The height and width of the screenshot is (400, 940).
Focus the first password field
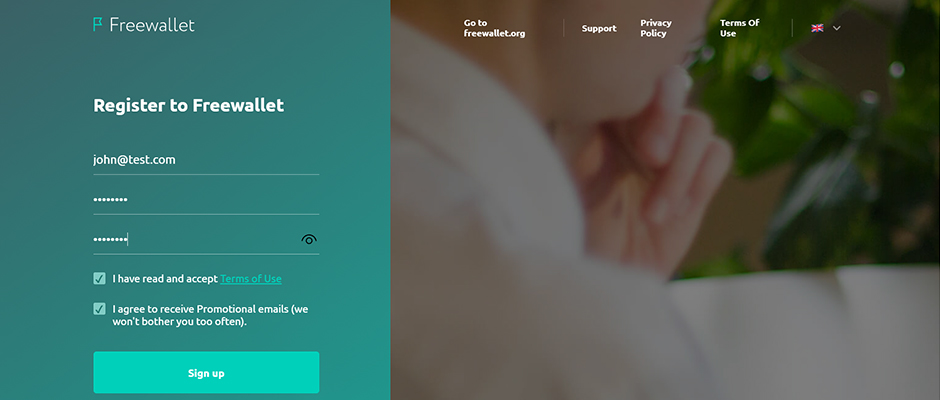tap(206, 200)
